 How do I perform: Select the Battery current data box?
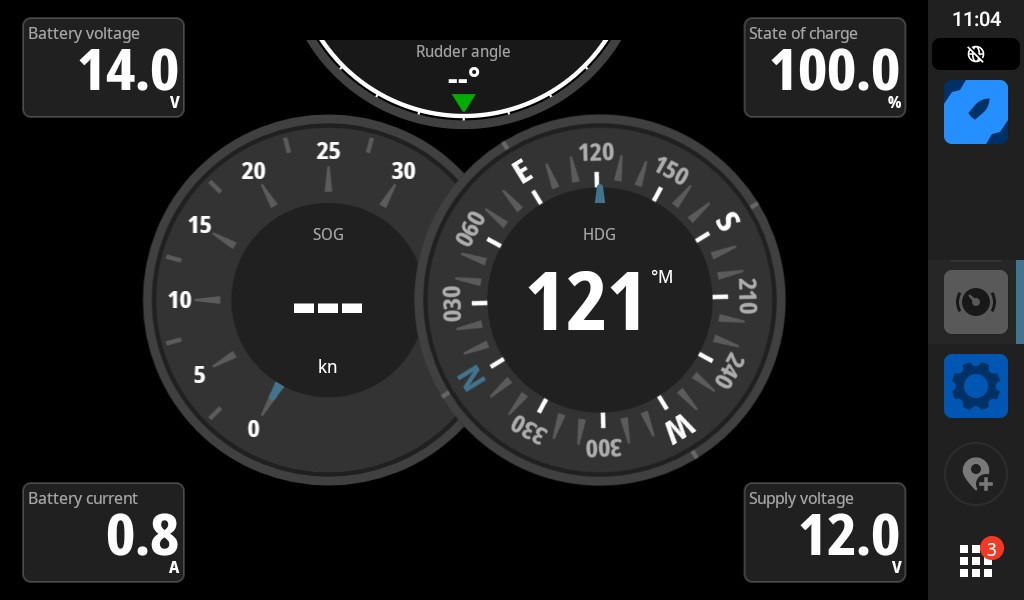tap(103, 532)
